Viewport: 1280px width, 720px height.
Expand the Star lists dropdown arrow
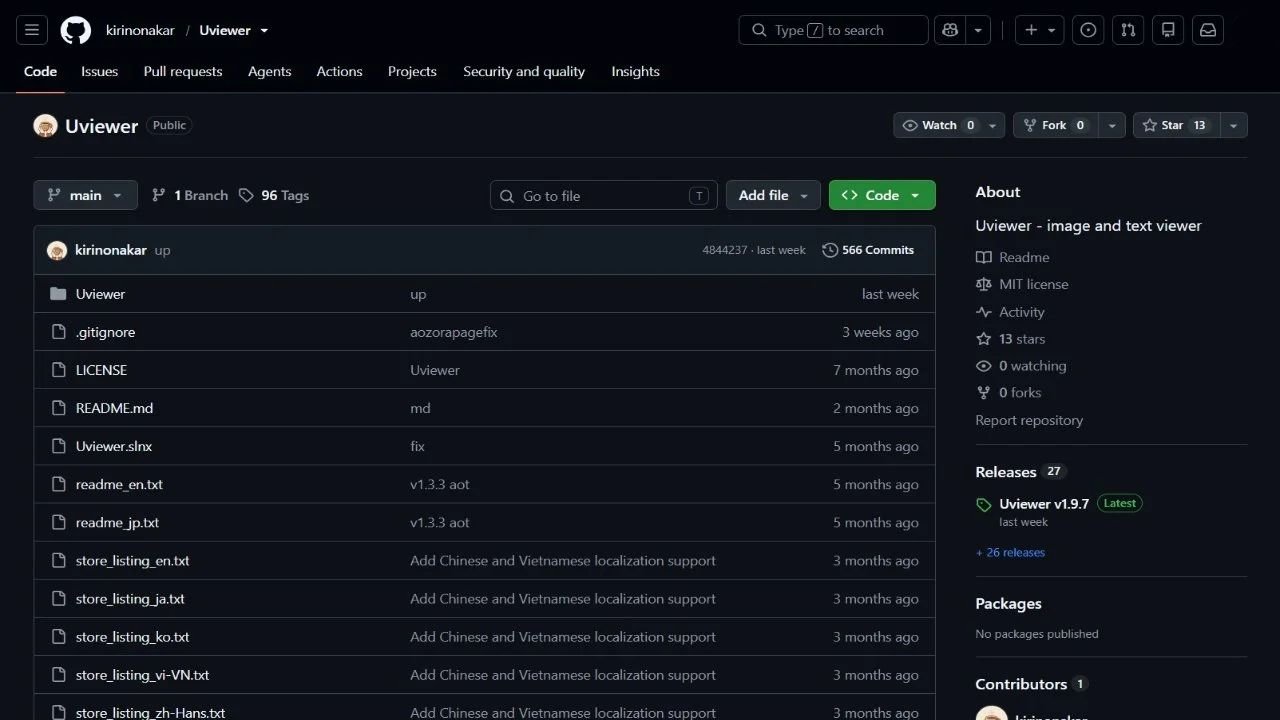(1234, 125)
